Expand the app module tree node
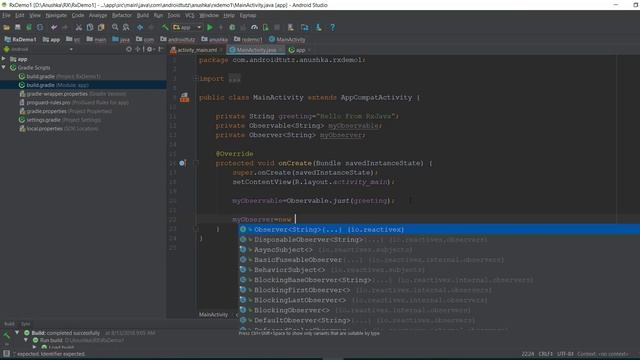 coord(4,59)
